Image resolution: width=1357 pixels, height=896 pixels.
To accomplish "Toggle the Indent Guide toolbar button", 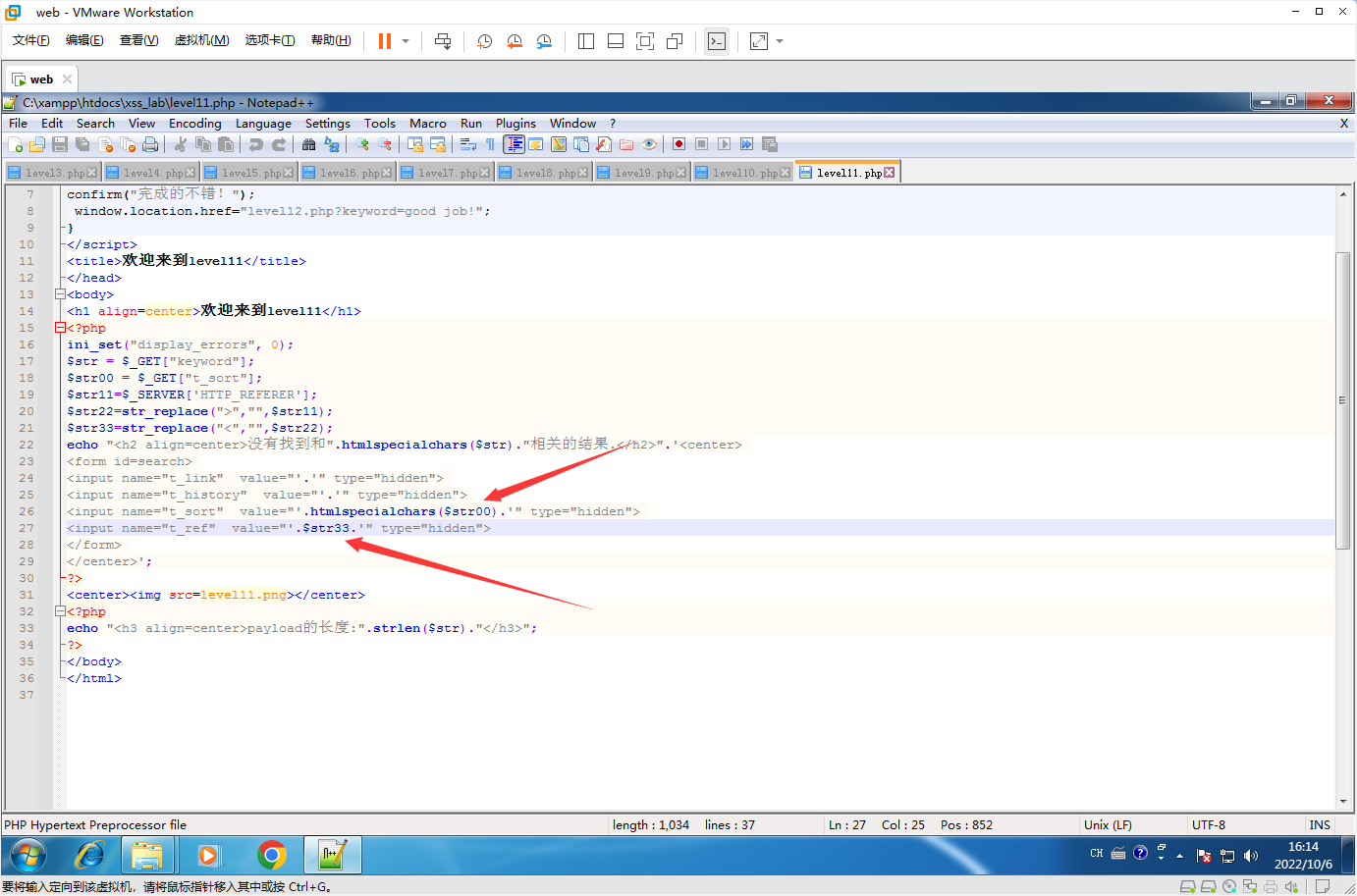I will (514, 144).
